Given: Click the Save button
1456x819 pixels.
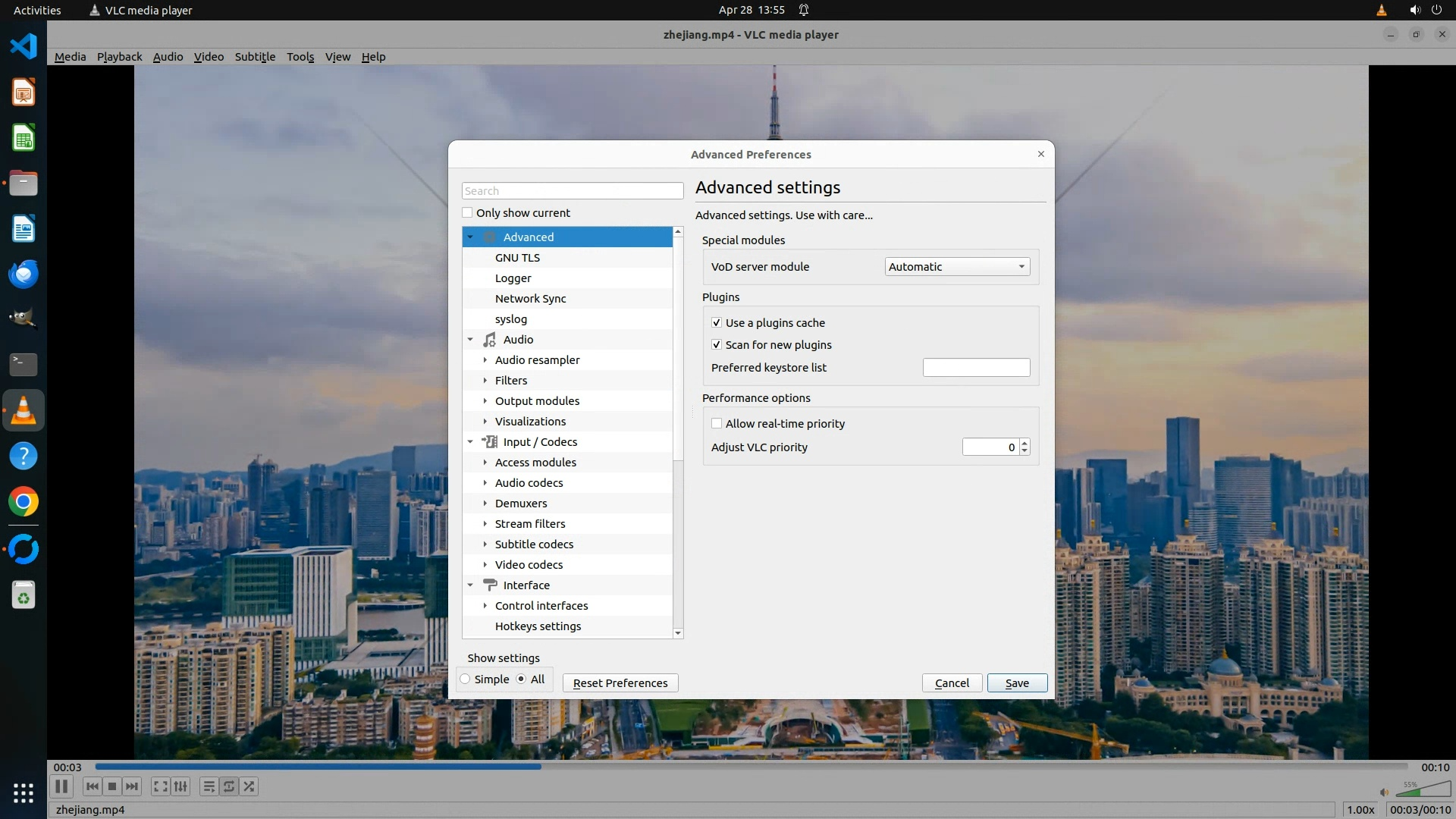Looking at the screenshot, I should click(1016, 683).
